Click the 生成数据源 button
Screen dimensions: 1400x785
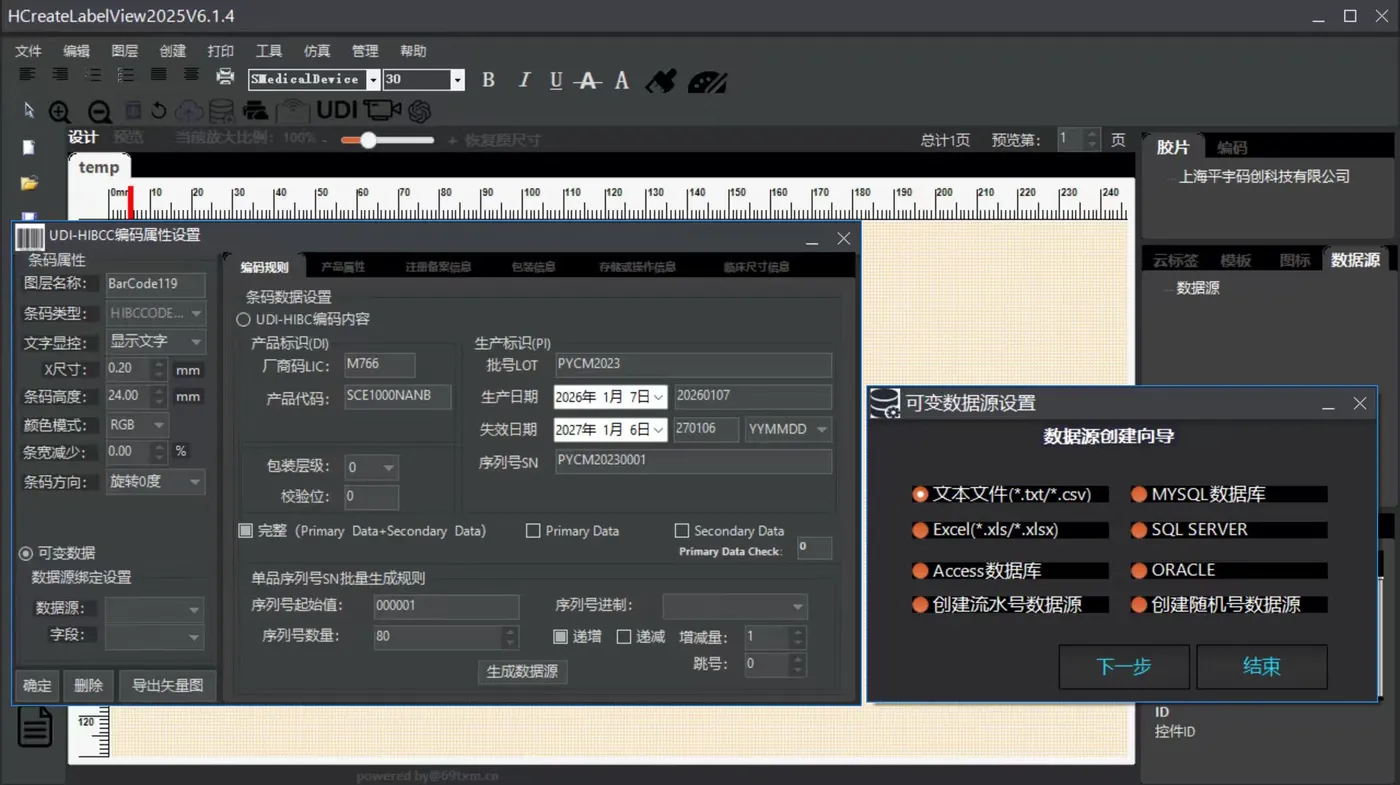coord(523,671)
